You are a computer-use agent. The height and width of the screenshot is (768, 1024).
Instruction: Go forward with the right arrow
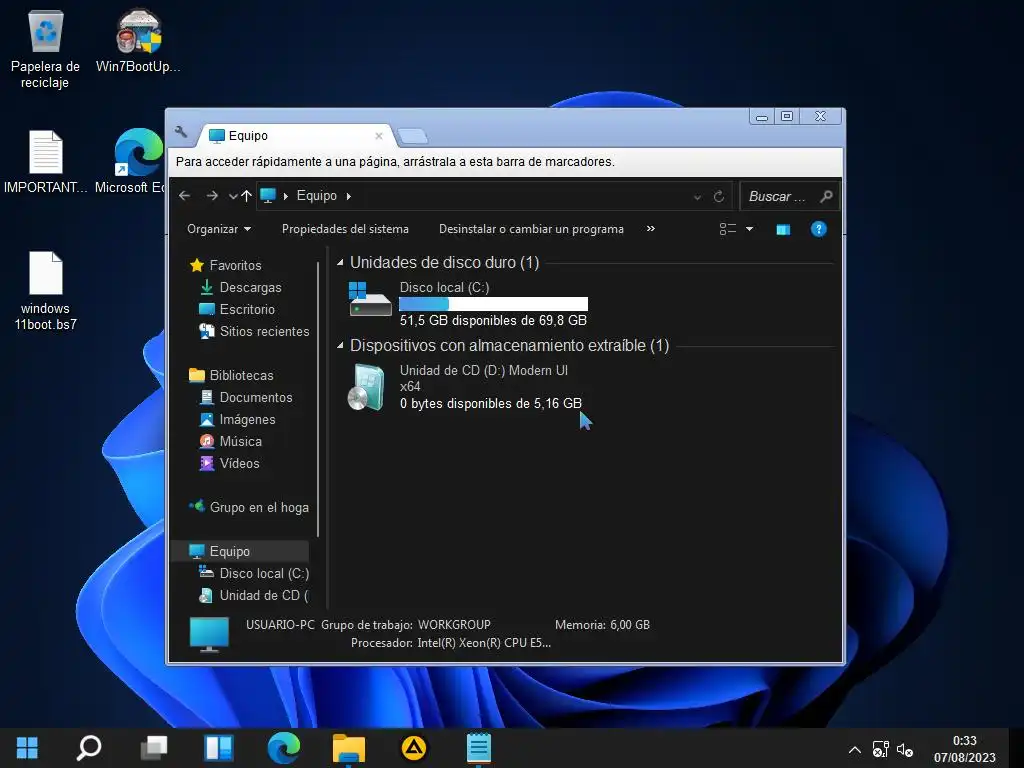coord(212,196)
